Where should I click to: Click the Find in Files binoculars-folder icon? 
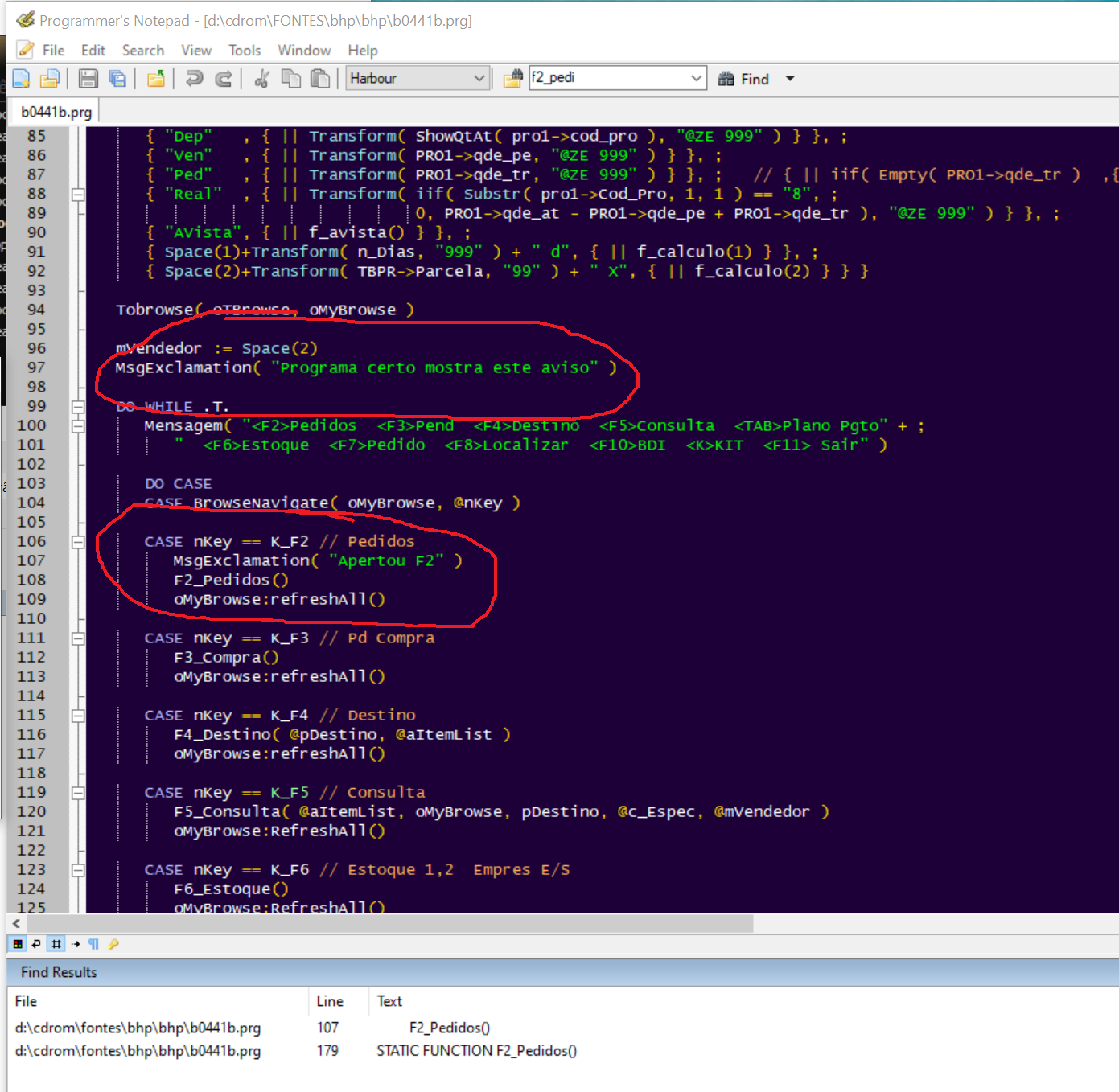[x=512, y=79]
